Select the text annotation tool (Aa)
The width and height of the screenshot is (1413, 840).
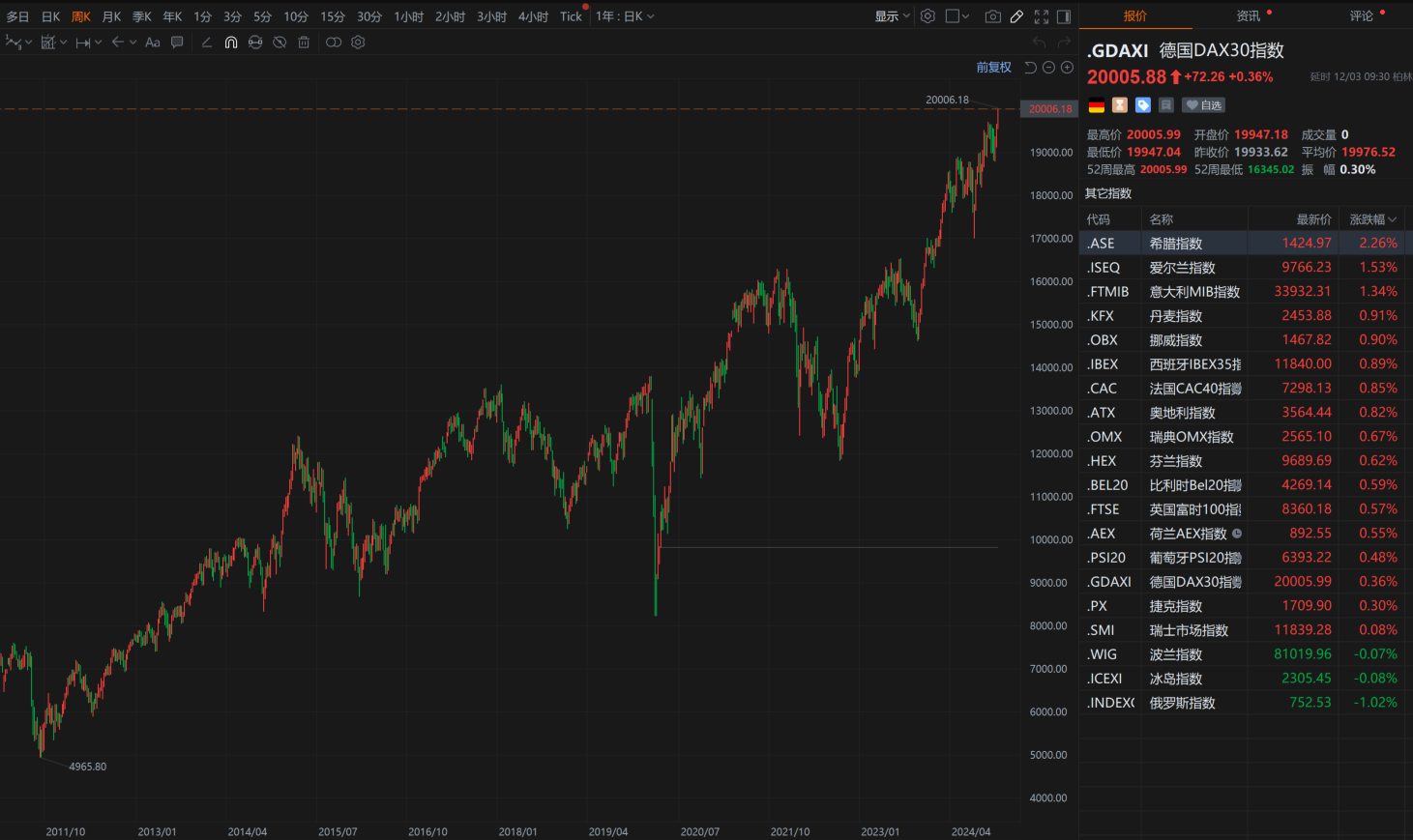(x=153, y=43)
